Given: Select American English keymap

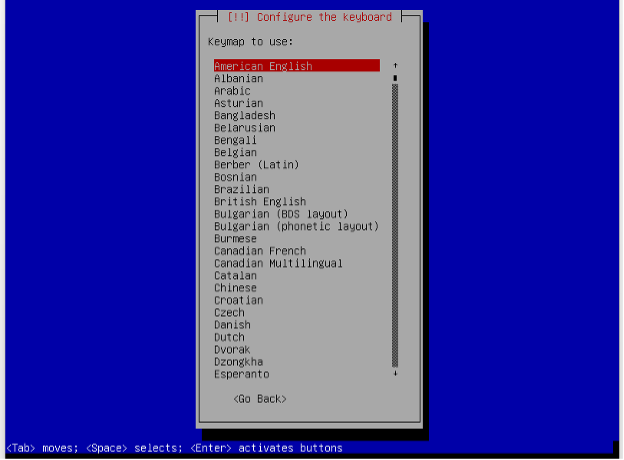Looking at the screenshot, I should pos(297,66).
